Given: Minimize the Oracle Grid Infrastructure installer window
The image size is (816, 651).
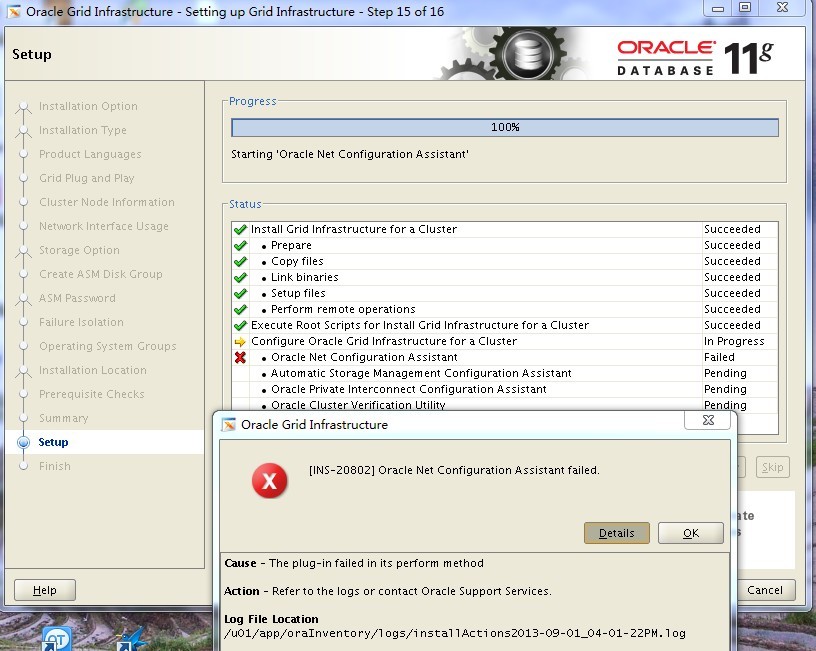Looking at the screenshot, I should [x=718, y=8].
